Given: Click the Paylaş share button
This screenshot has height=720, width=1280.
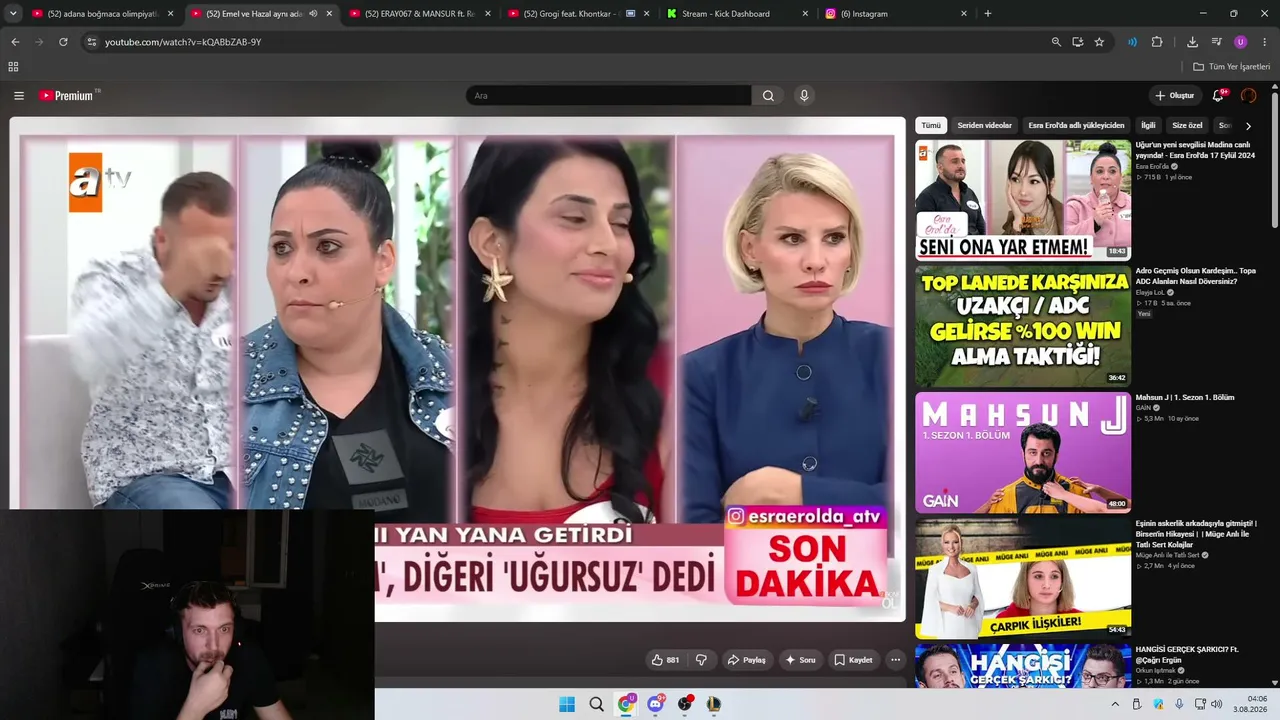Looking at the screenshot, I should click(x=747, y=660).
